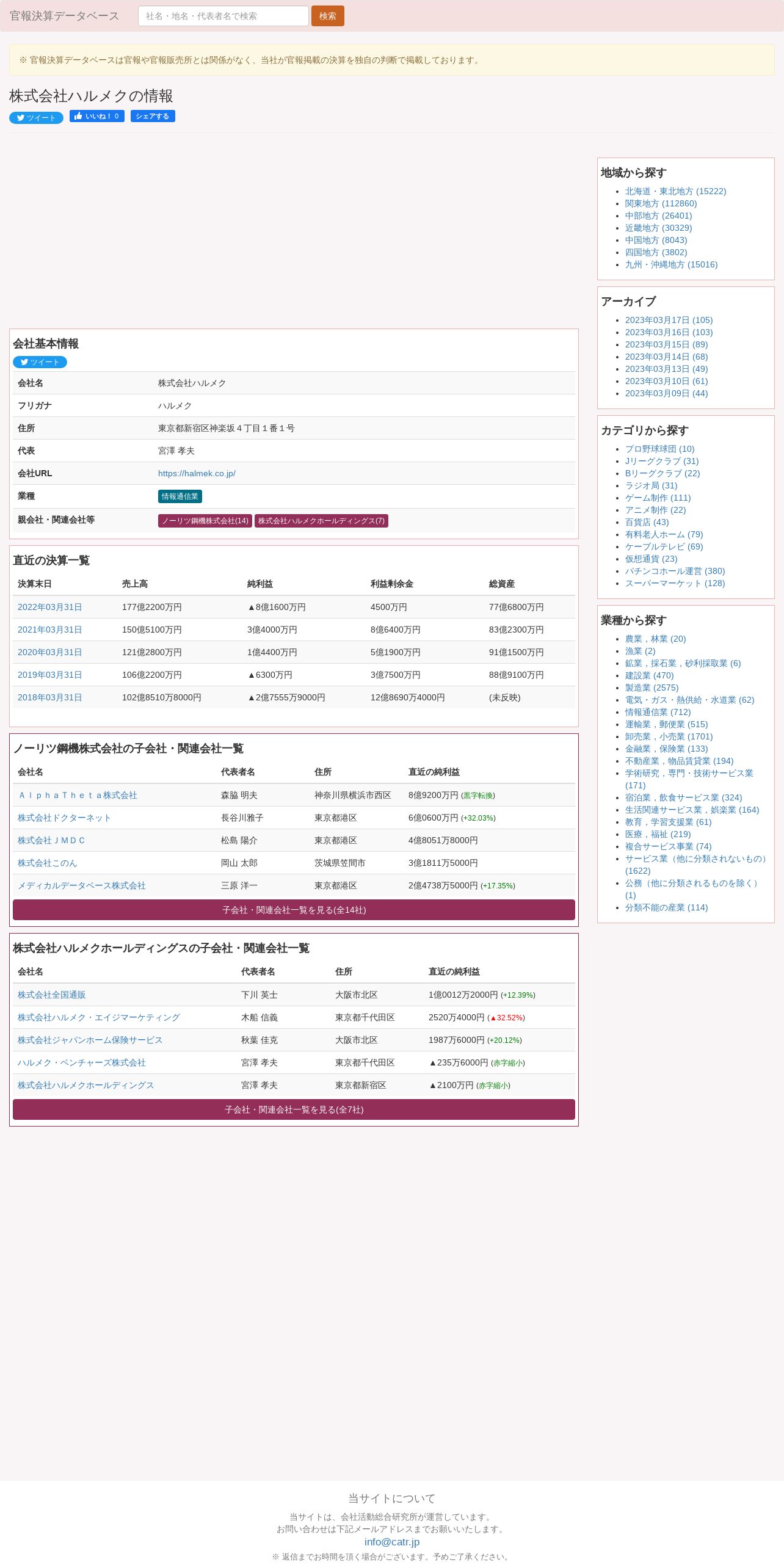Screen dimensions: 784x1568
Task: Click the info@catr.jp email link
Action: pos(392,1542)
